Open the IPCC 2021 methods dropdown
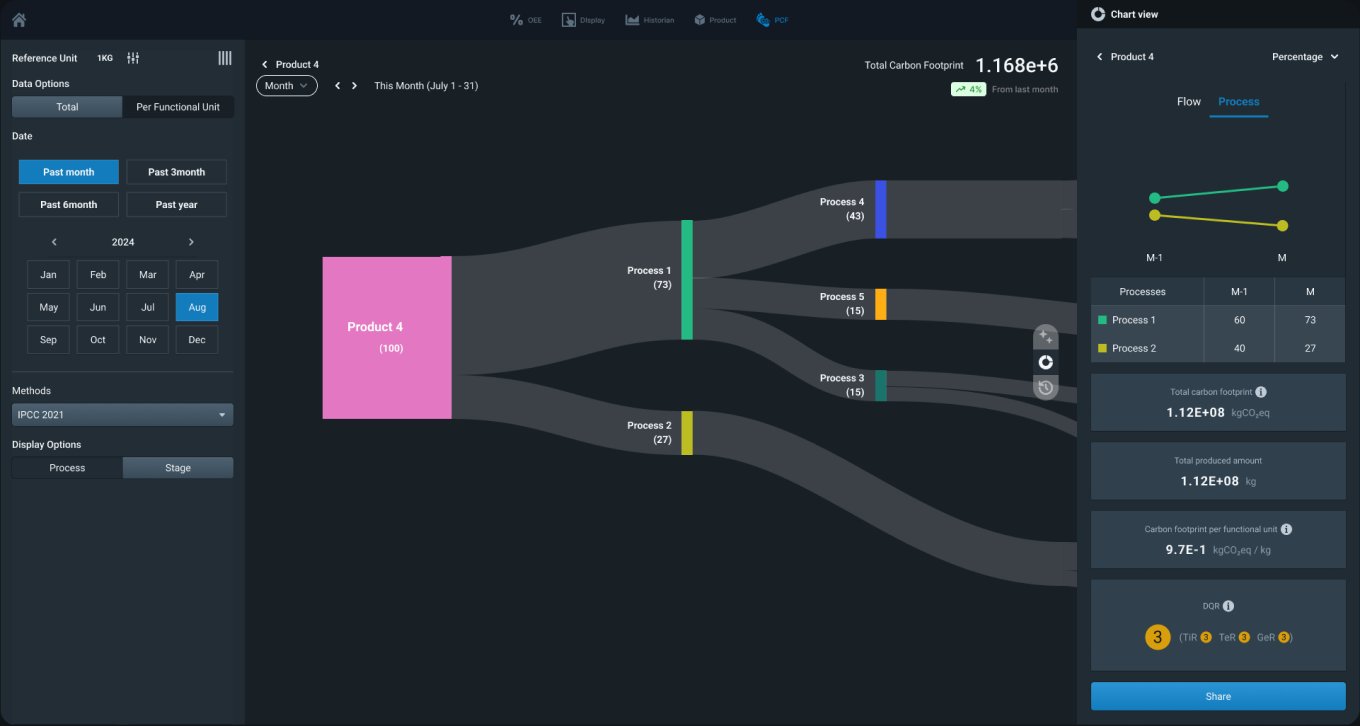 click(x=122, y=415)
